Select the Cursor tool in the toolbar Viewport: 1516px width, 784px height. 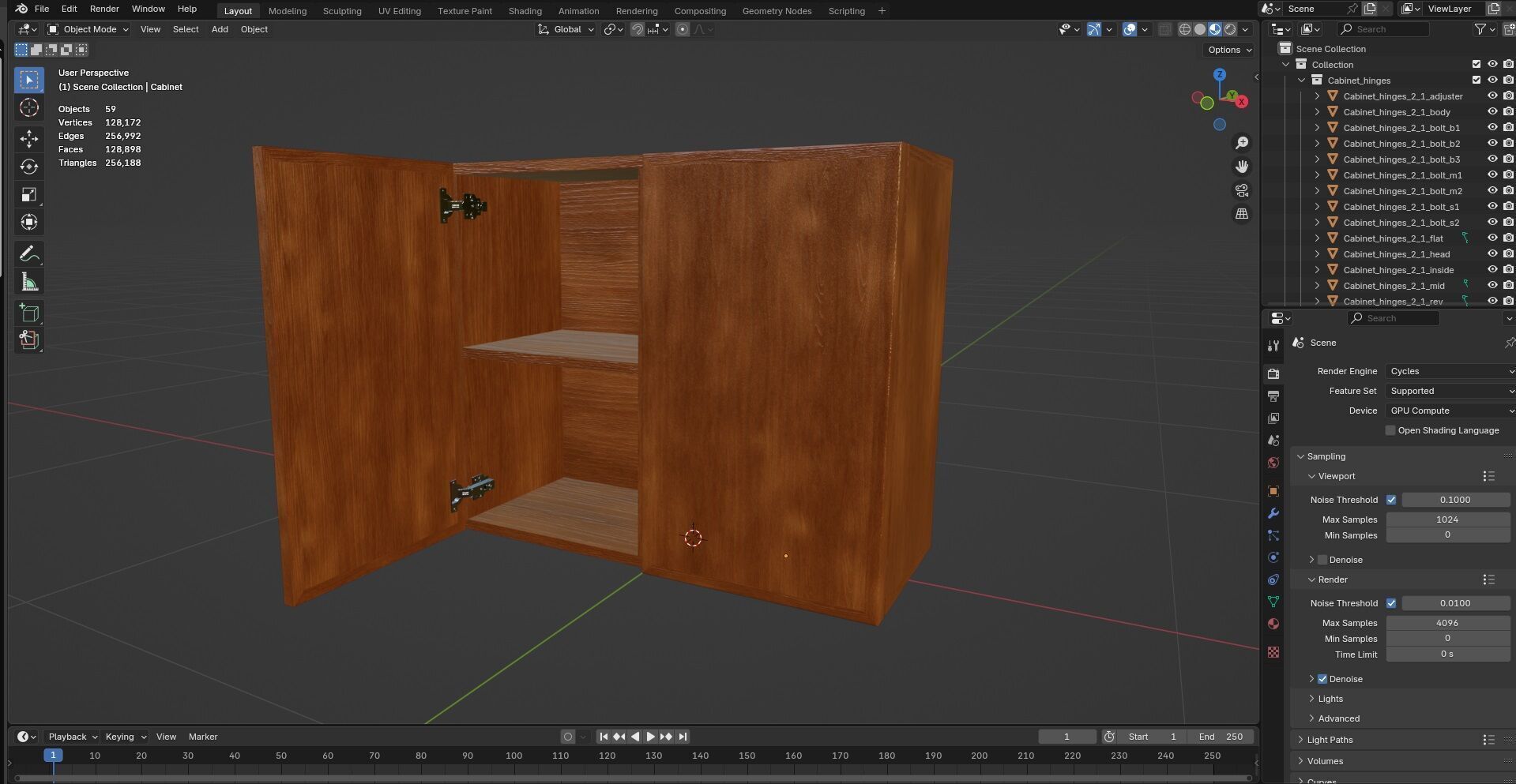coord(29,108)
